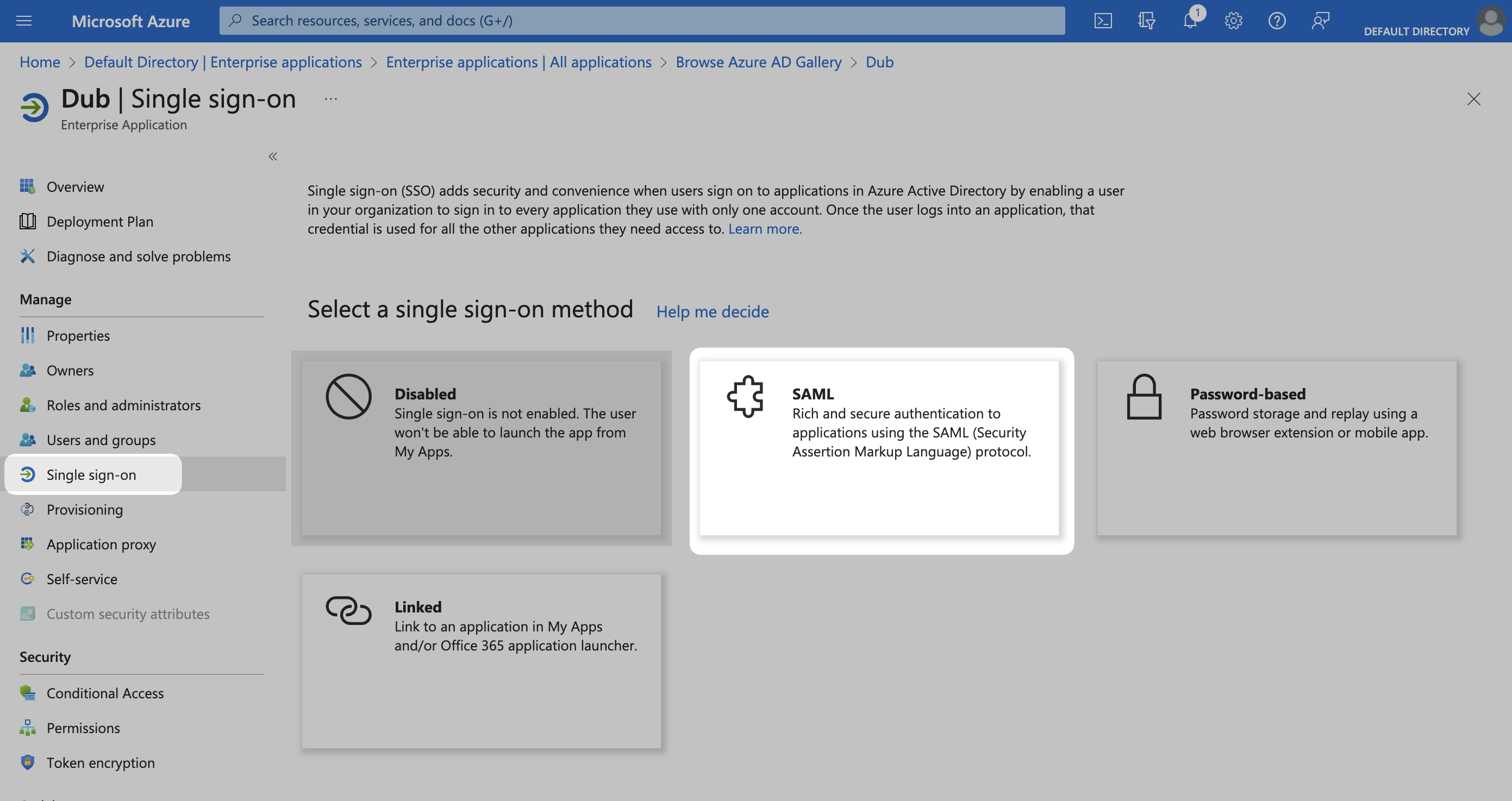Collapse the left navigation pane
The image size is (1512, 801).
click(272, 156)
